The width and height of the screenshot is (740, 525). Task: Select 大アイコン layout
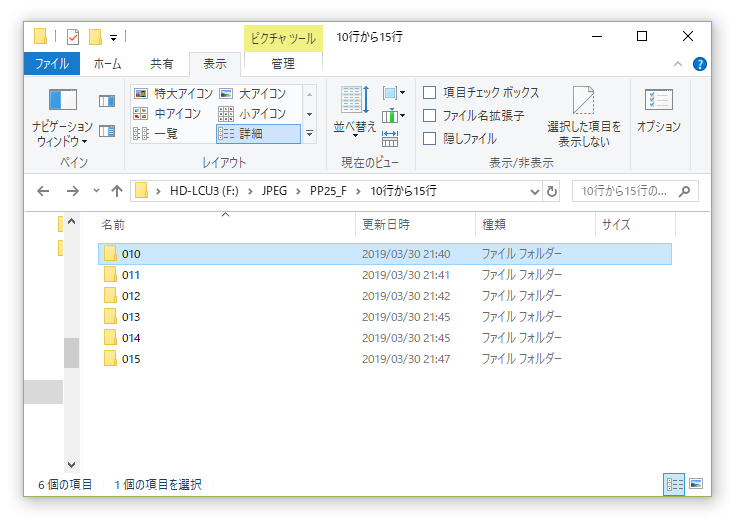258,93
